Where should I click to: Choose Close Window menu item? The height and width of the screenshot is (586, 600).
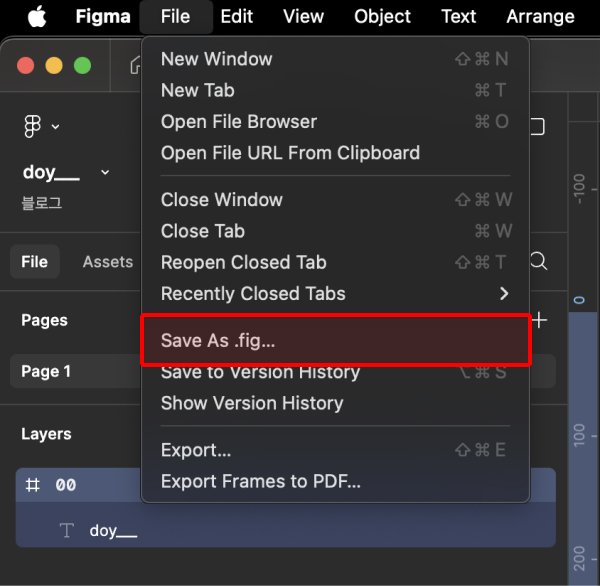point(336,200)
